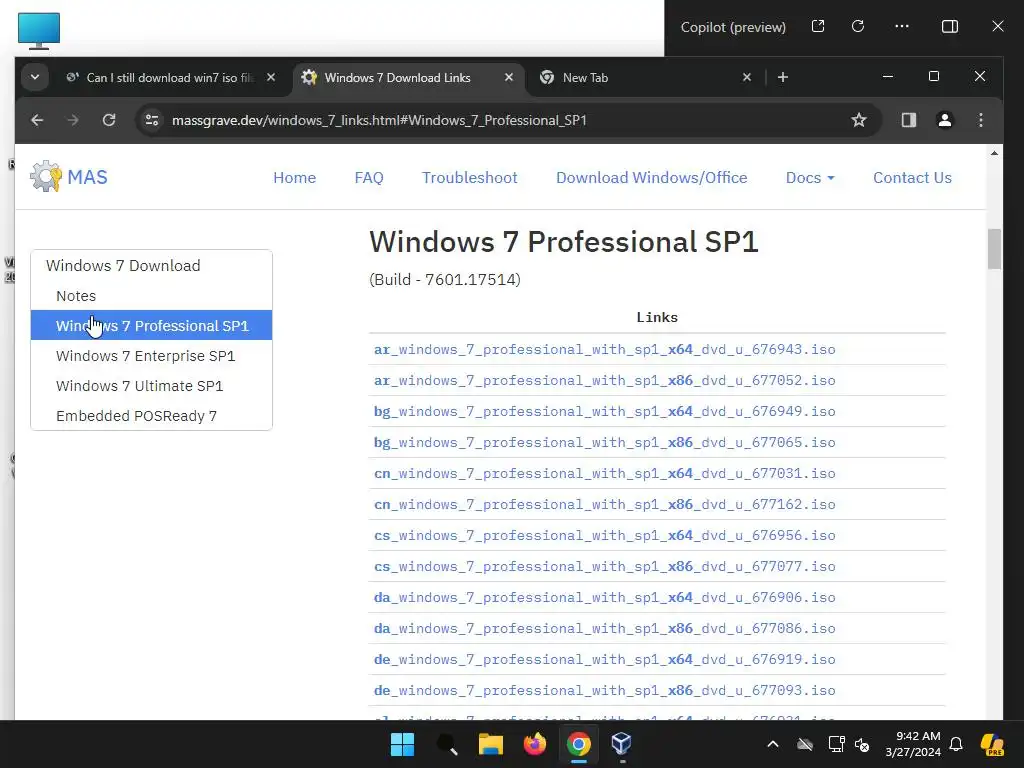Download de x64 ISO link 676919

pyautogui.click(x=605, y=660)
